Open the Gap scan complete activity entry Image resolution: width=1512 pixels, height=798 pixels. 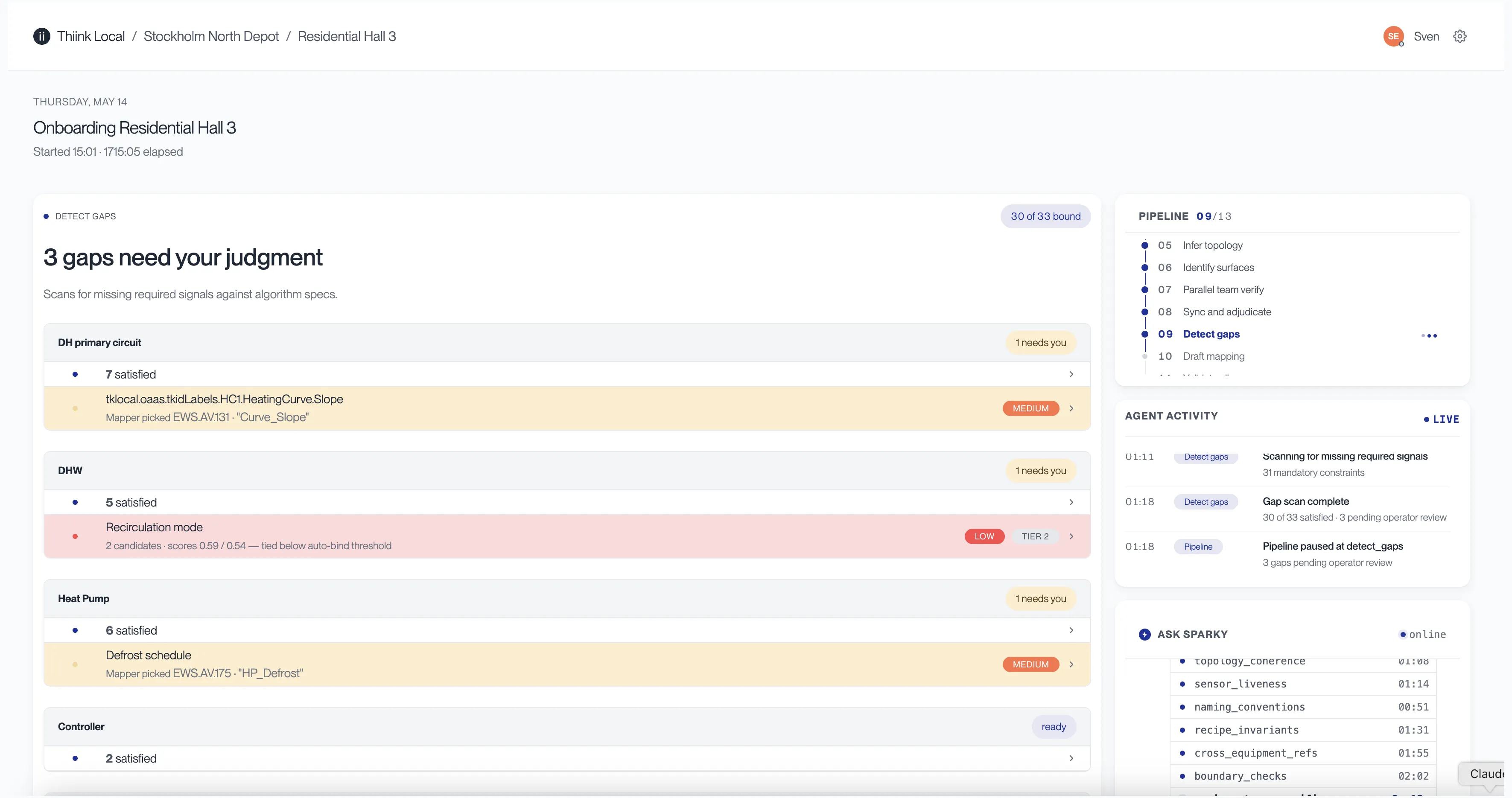pos(1288,510)
